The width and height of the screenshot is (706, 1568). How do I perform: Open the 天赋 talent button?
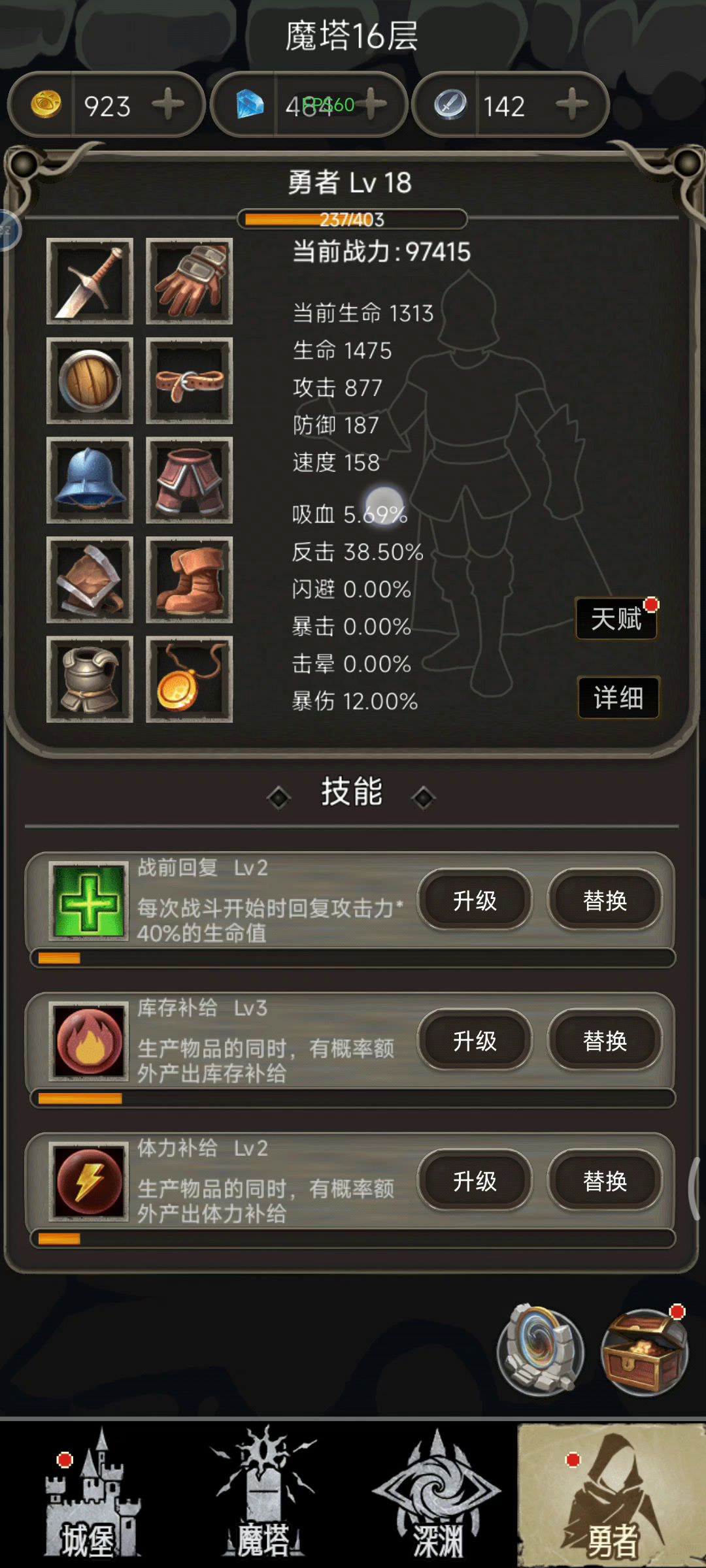pos(616,618)
